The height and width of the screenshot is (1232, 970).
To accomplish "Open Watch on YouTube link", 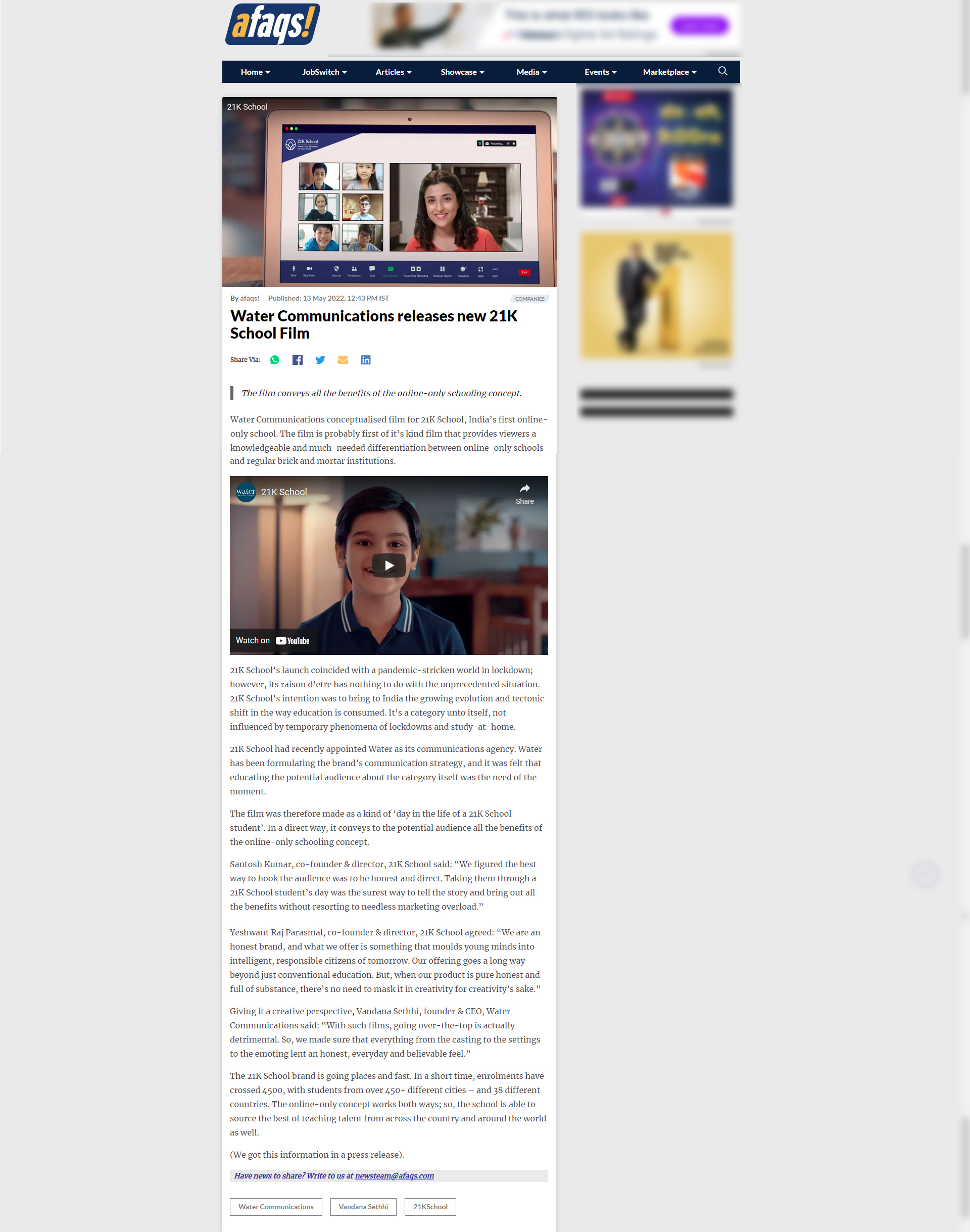I will click(273, 640).
